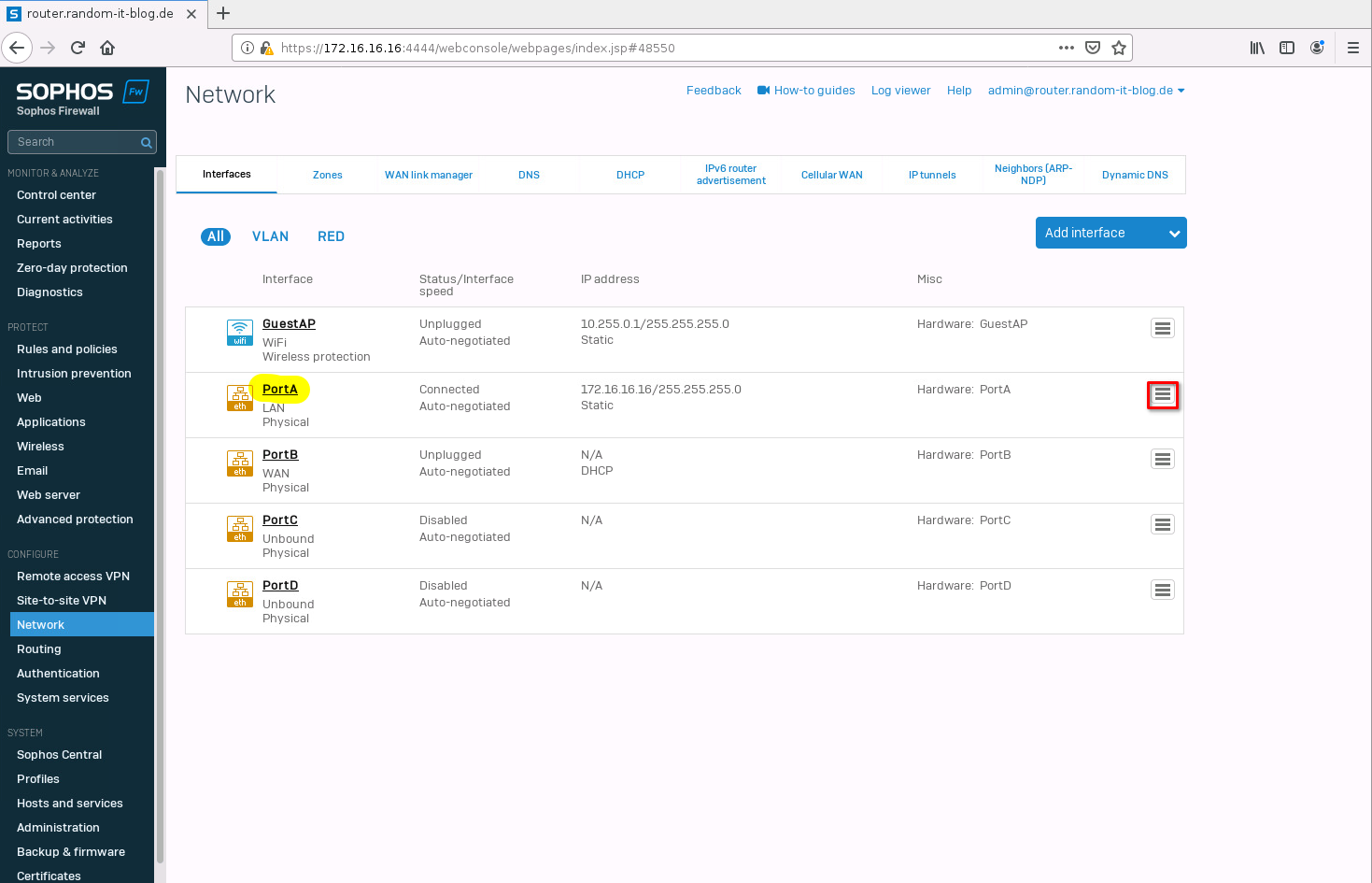Reload the page with the refresh icon

[78, 48]
